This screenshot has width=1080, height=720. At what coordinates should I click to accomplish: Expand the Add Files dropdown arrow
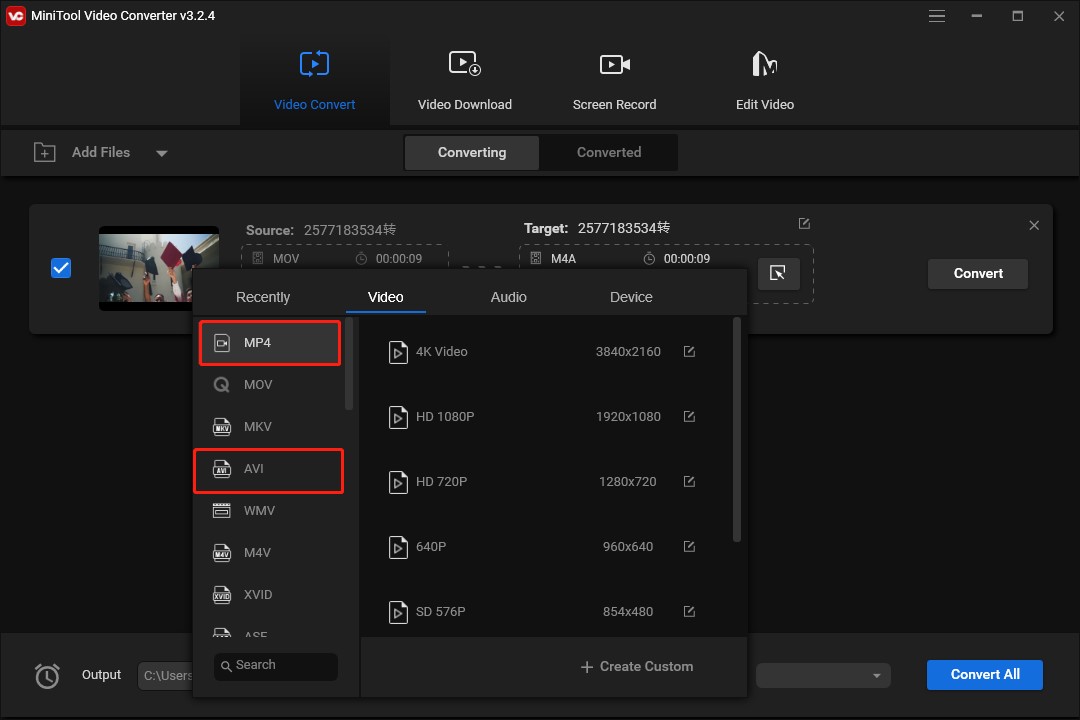[161, 153]
